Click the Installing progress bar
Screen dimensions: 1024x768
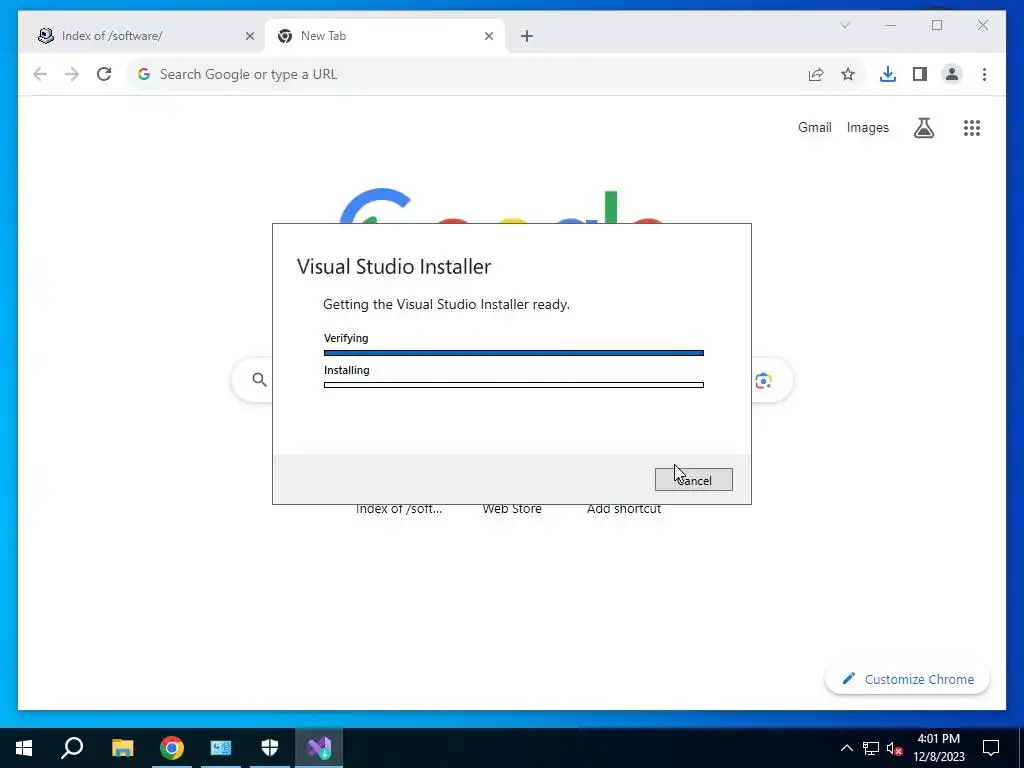pyautogui.click(x=514, y=385)
